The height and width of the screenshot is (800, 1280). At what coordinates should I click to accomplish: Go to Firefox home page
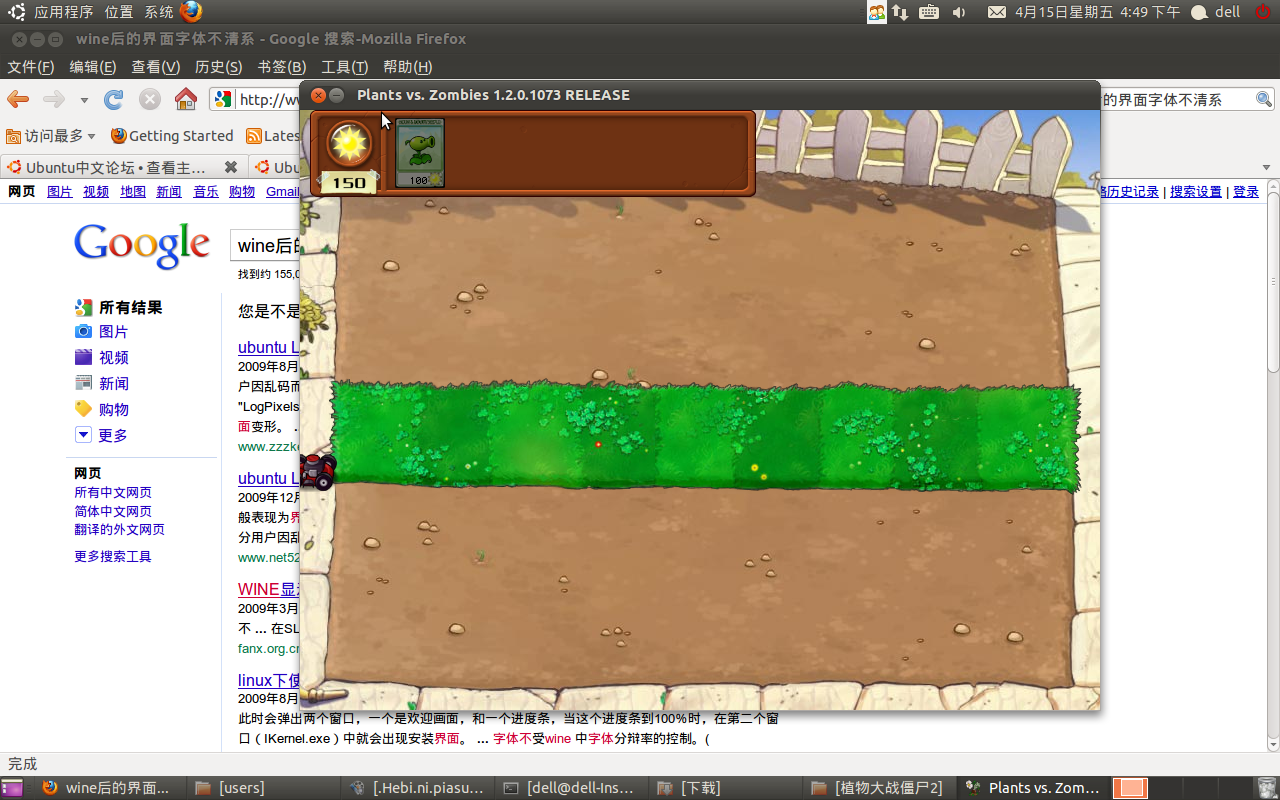(x=186, y=99)
